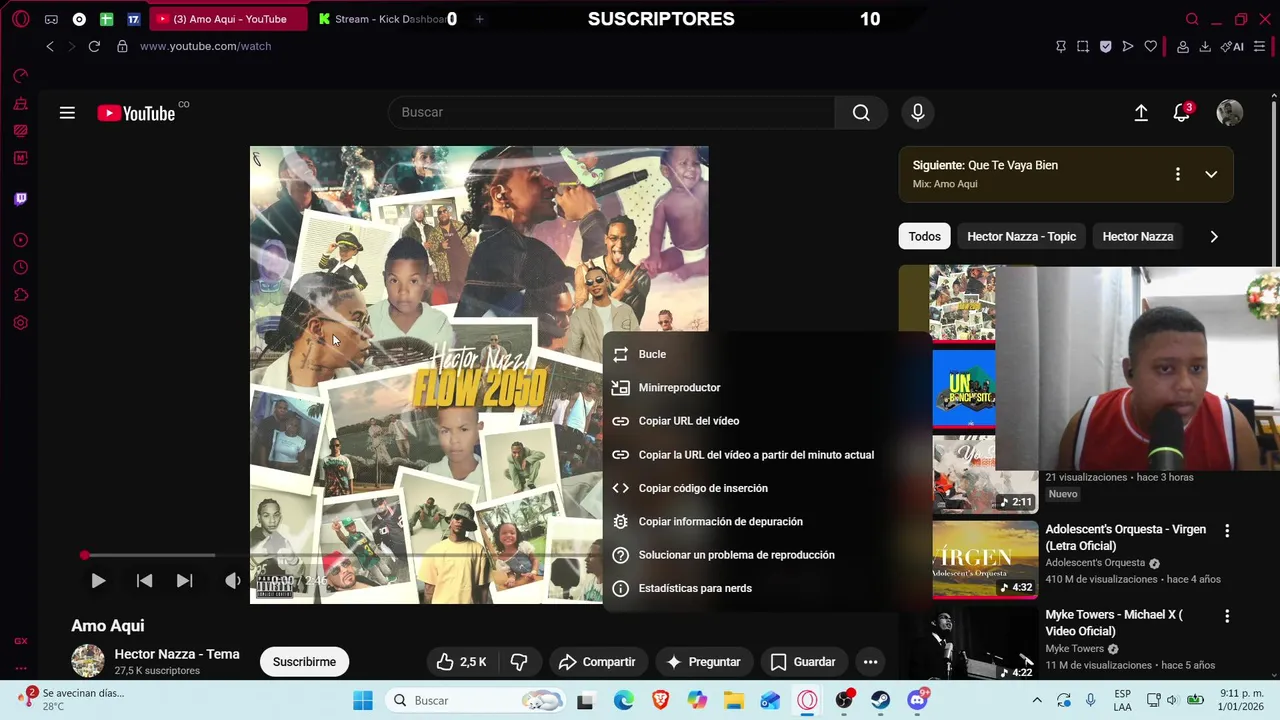This screenshot has width=1280, height=720.
Task: Open the YouTube account avatar menu
Action: pos(1229,113)
